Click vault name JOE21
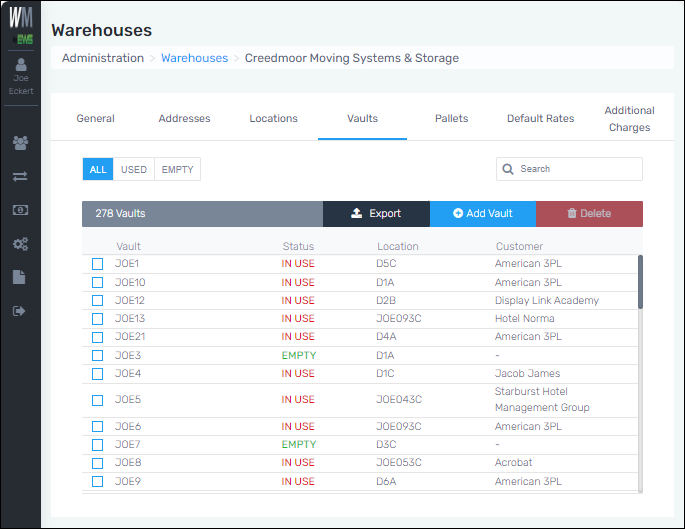Screen dimensions: 685x529 pos(130,336)
